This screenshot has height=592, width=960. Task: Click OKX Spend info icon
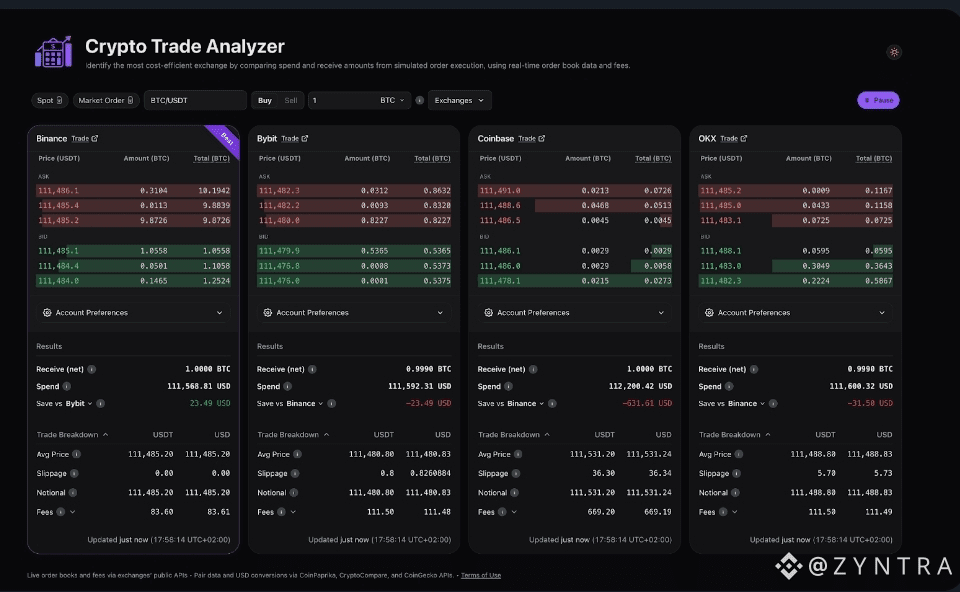(729, 386)
